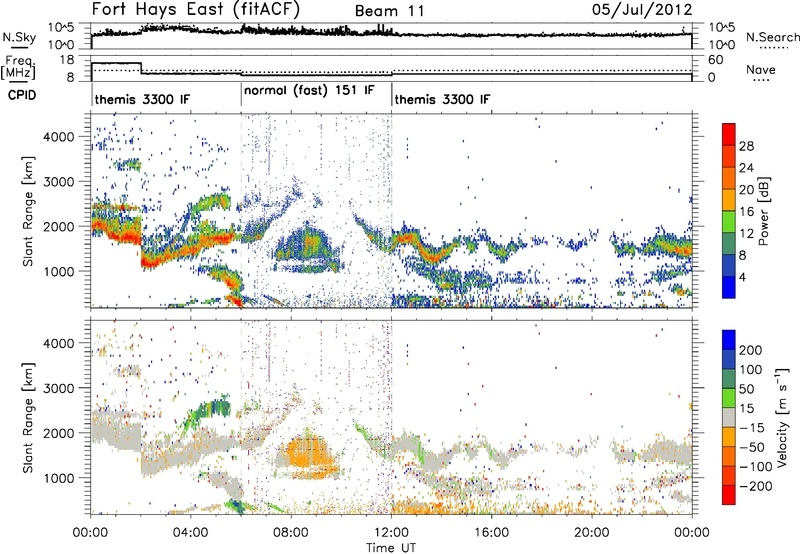Click the '20:00' time tick label
Viewport: 800px width, 554px height.
tap(592, 533)
